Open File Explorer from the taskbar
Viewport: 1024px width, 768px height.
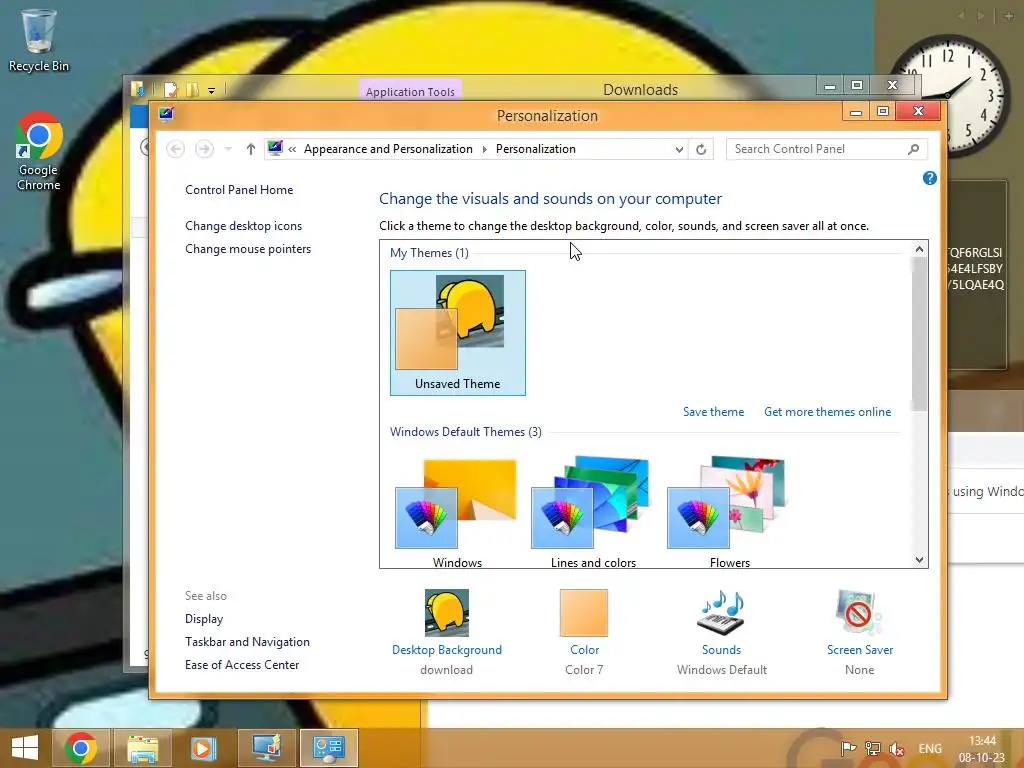[x=142, y=748]
